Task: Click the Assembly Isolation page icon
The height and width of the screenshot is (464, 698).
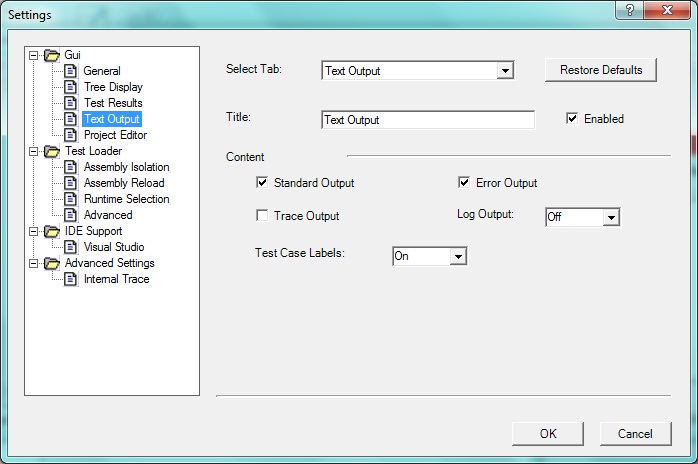Action: [71, 167]
